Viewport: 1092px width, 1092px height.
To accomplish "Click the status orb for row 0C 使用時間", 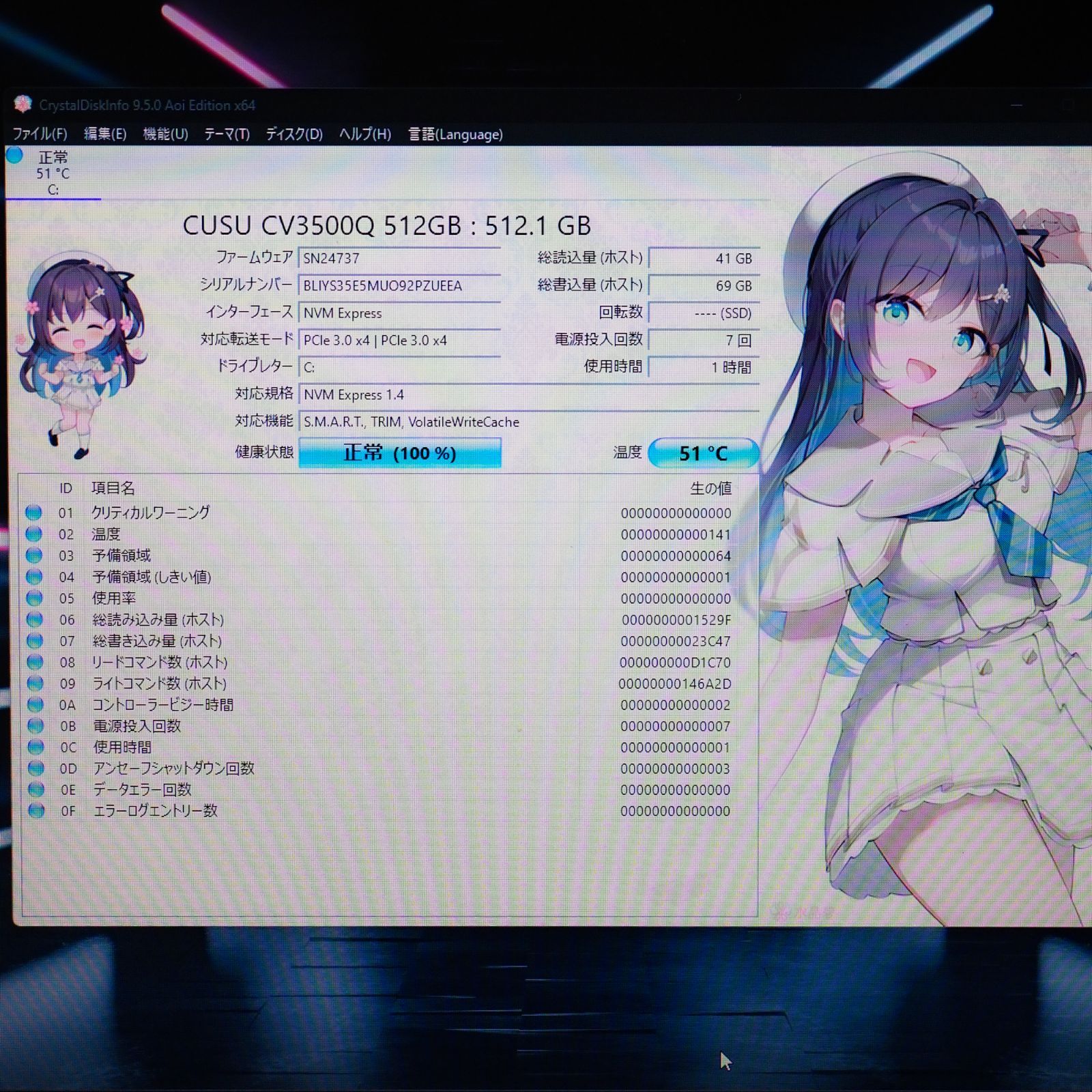I will click(35, 747).
